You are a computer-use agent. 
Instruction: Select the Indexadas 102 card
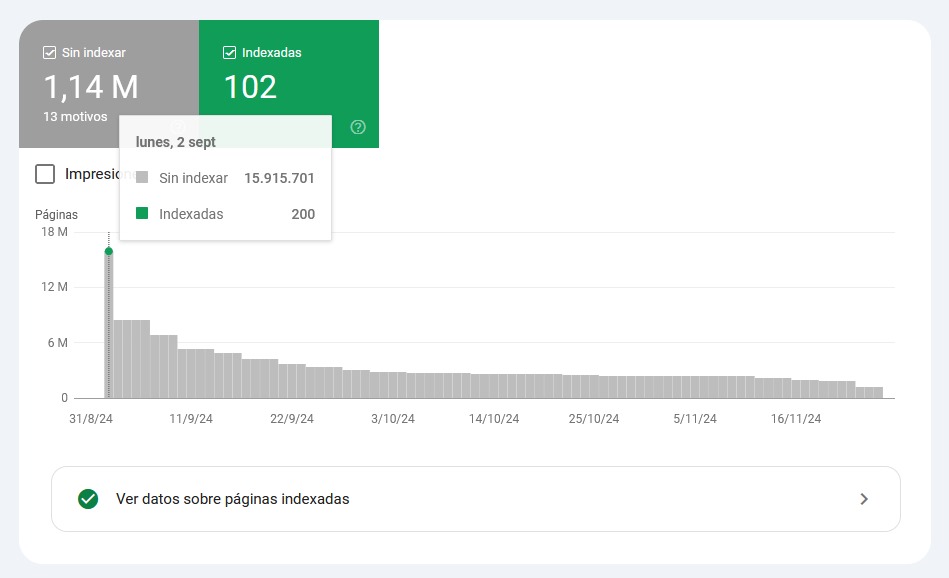click(289, 84)
